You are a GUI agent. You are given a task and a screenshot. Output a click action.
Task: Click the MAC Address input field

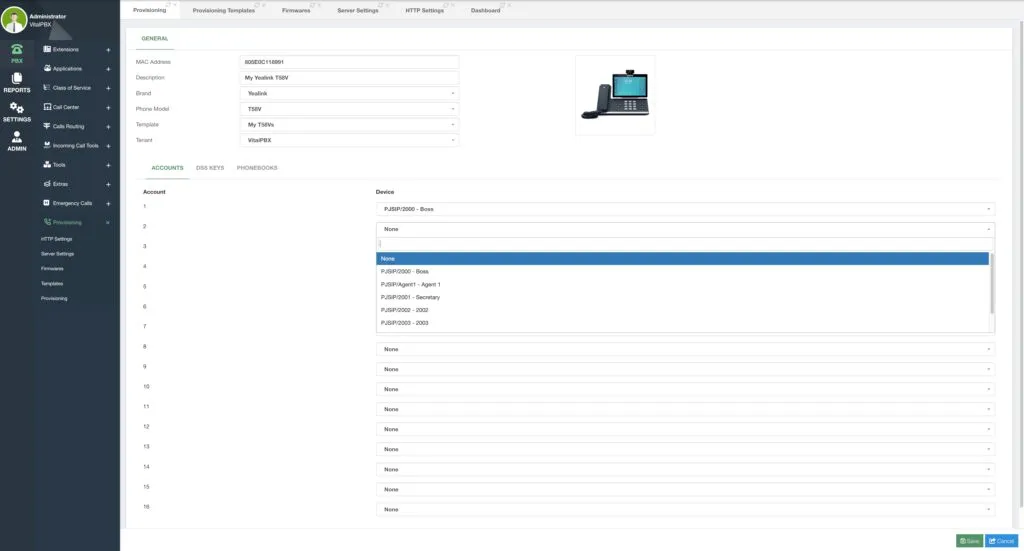click(x=349, y=62)
